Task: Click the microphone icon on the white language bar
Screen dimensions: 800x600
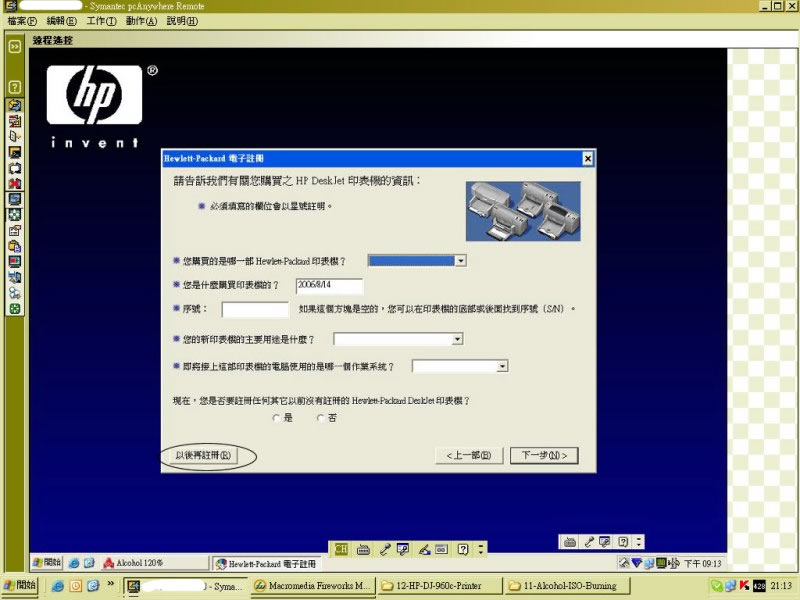Action: [588, 542]
